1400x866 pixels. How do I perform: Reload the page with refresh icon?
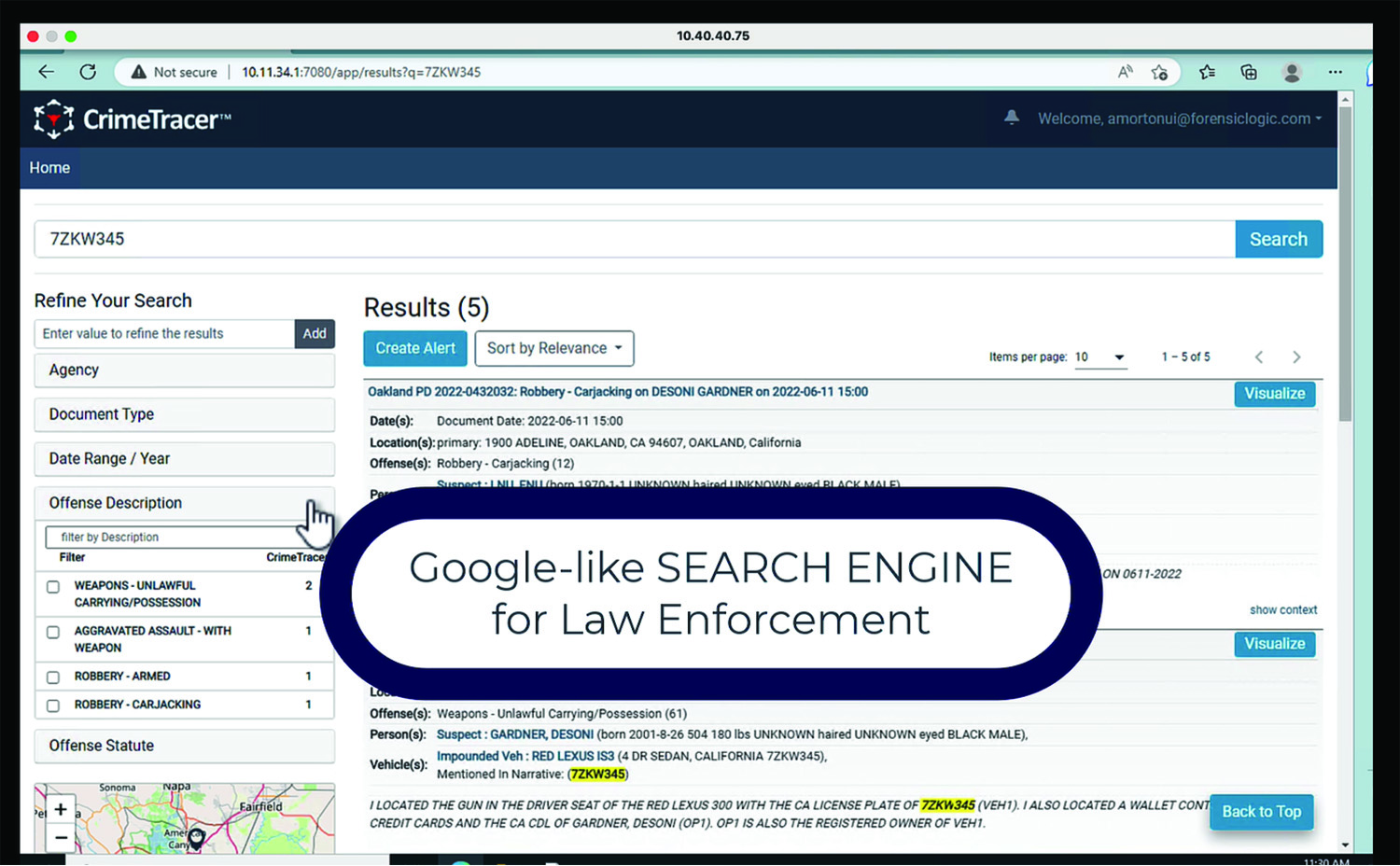(x=88, y=72)
